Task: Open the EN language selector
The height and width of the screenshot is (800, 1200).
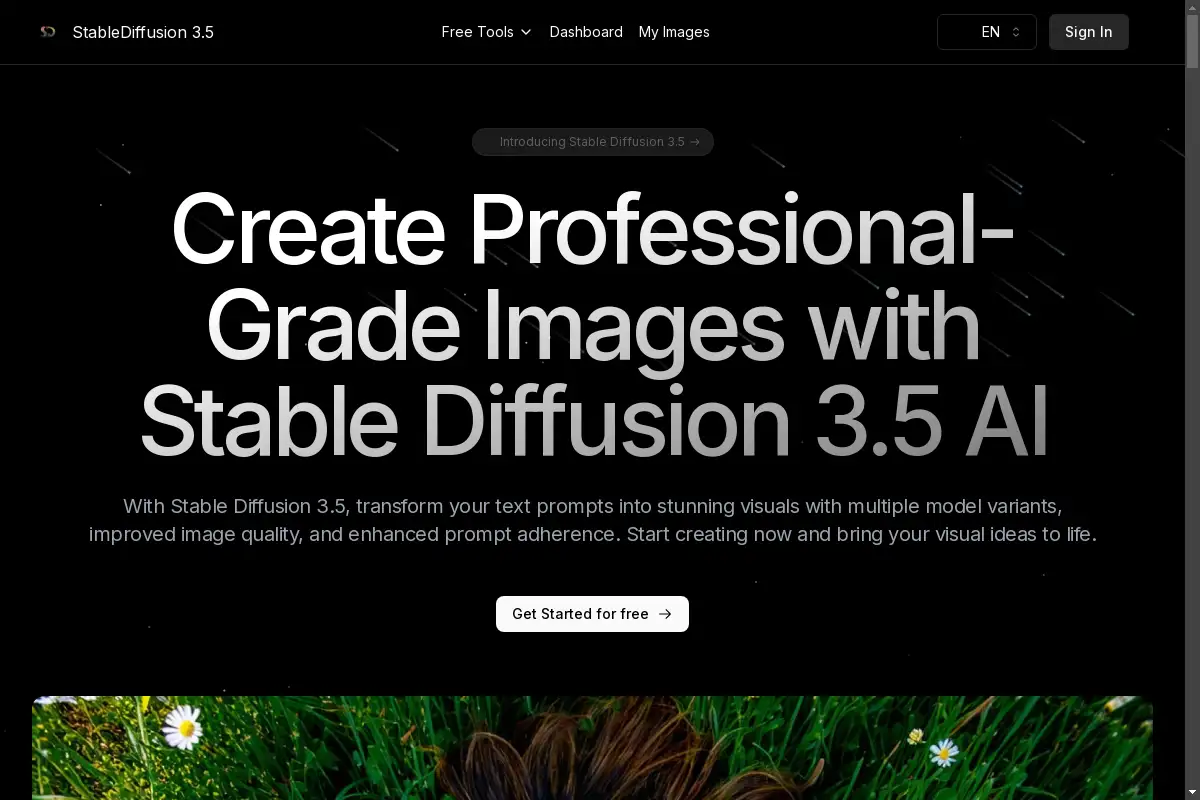Action: coord(987,32)
